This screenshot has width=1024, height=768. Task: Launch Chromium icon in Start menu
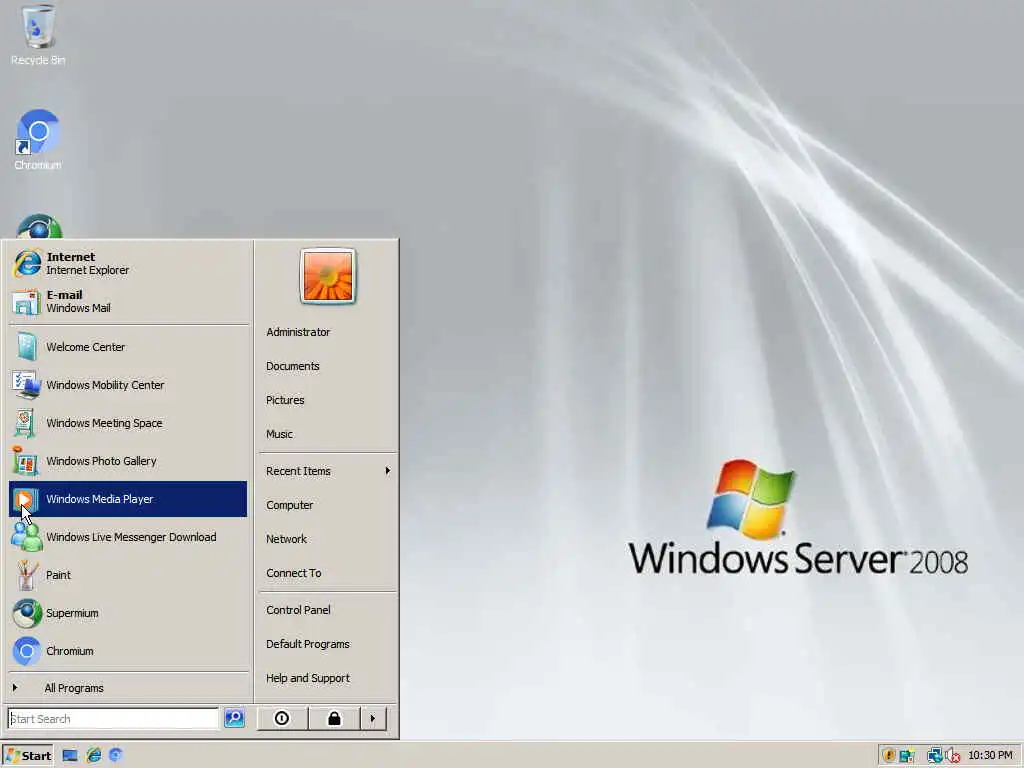(x=27, y=651)
